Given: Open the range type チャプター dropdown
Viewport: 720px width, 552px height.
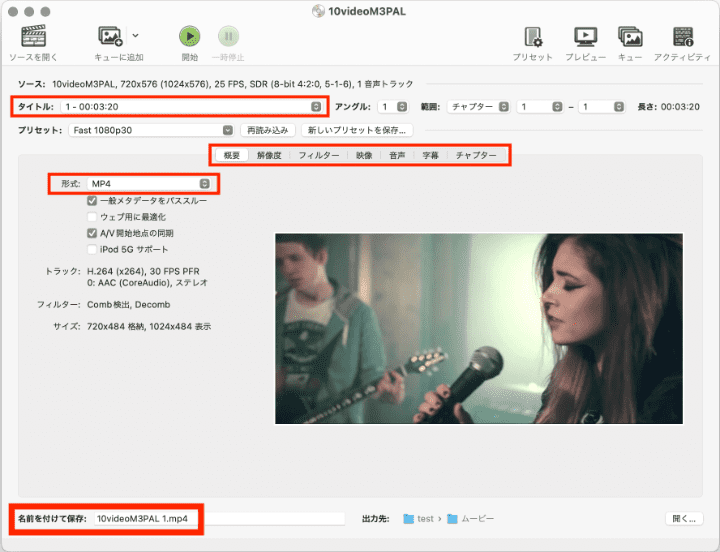Looking at the screenshot, I should 478,107.
